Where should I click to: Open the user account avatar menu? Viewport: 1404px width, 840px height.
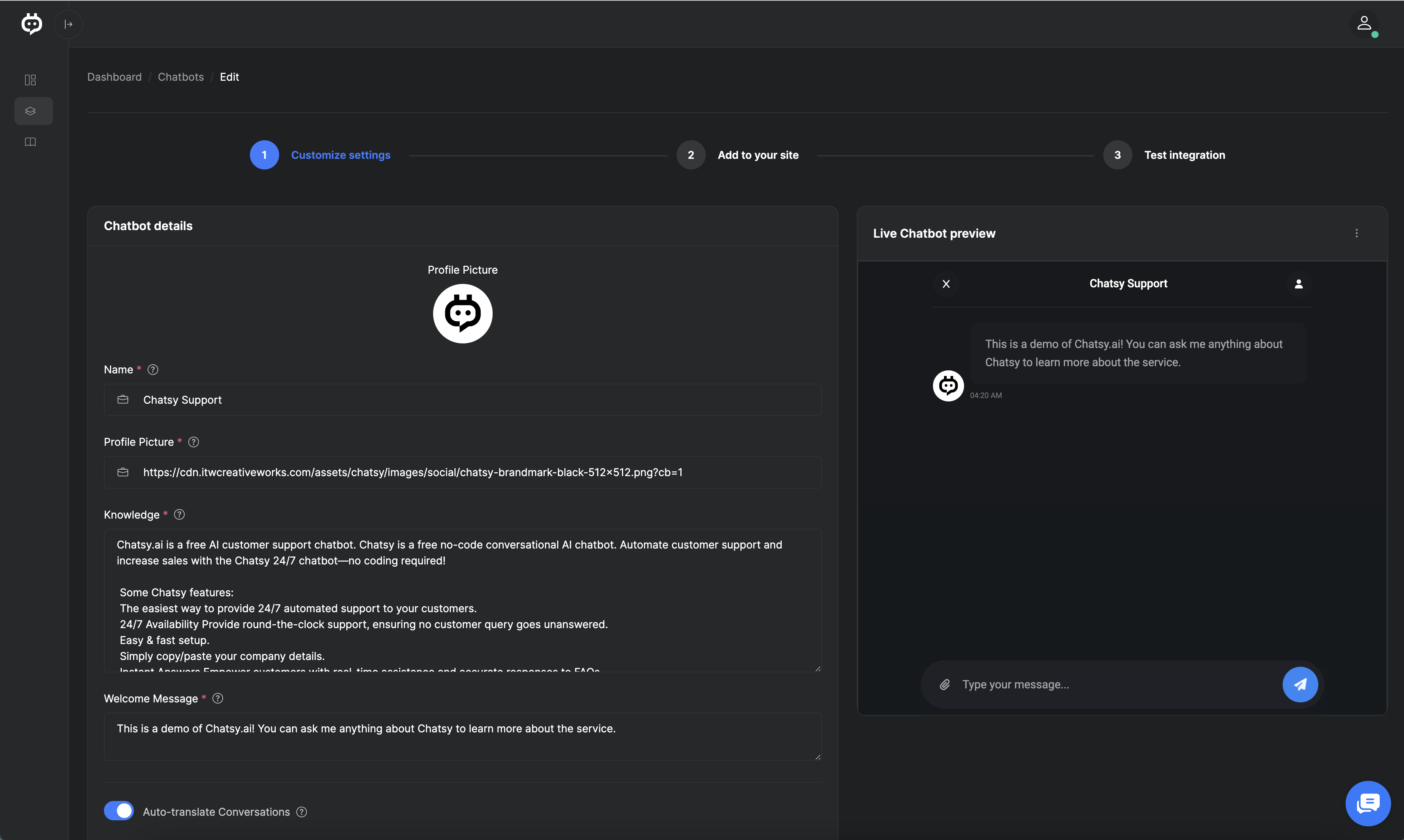[1364, 24]
